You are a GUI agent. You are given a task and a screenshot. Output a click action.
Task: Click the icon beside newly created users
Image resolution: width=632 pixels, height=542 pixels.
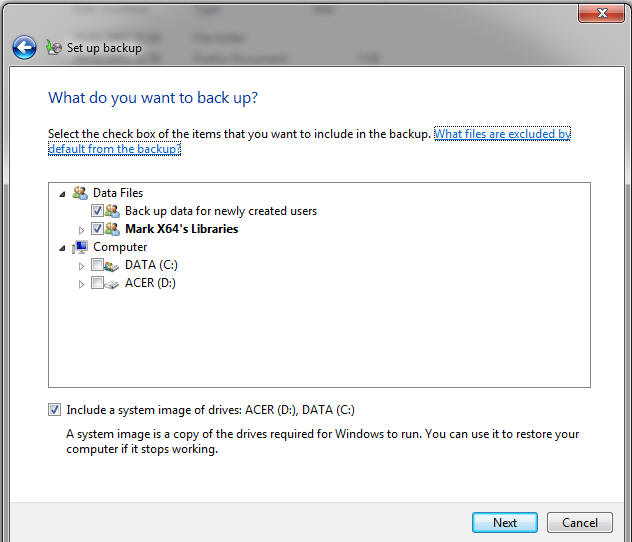[x=112, y=211]
